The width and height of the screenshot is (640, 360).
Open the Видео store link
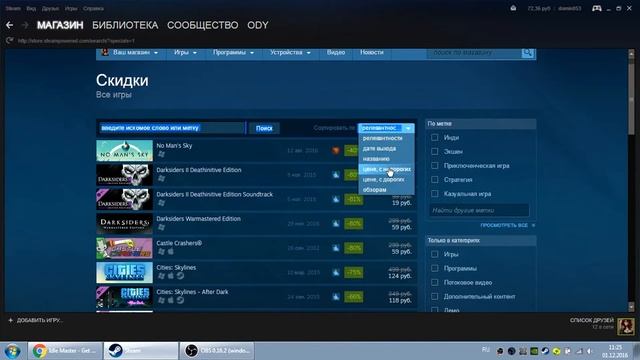336,53
